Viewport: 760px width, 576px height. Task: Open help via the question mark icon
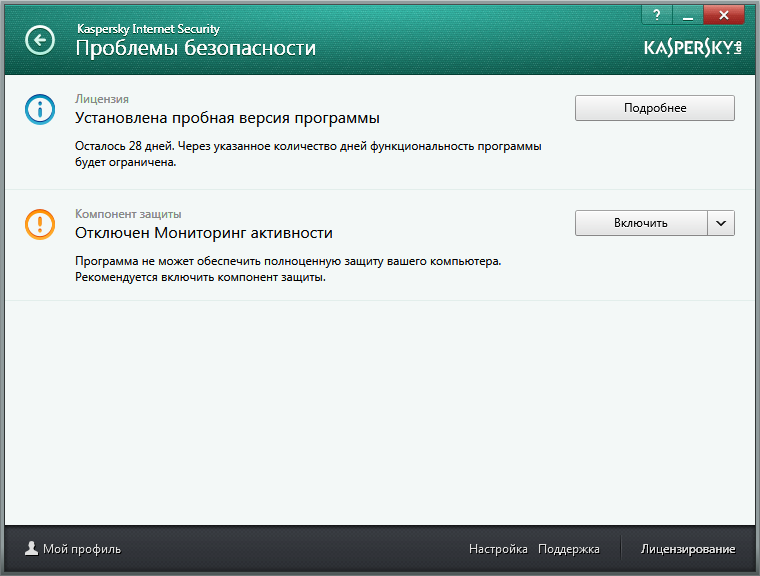(x=657, y=15)
